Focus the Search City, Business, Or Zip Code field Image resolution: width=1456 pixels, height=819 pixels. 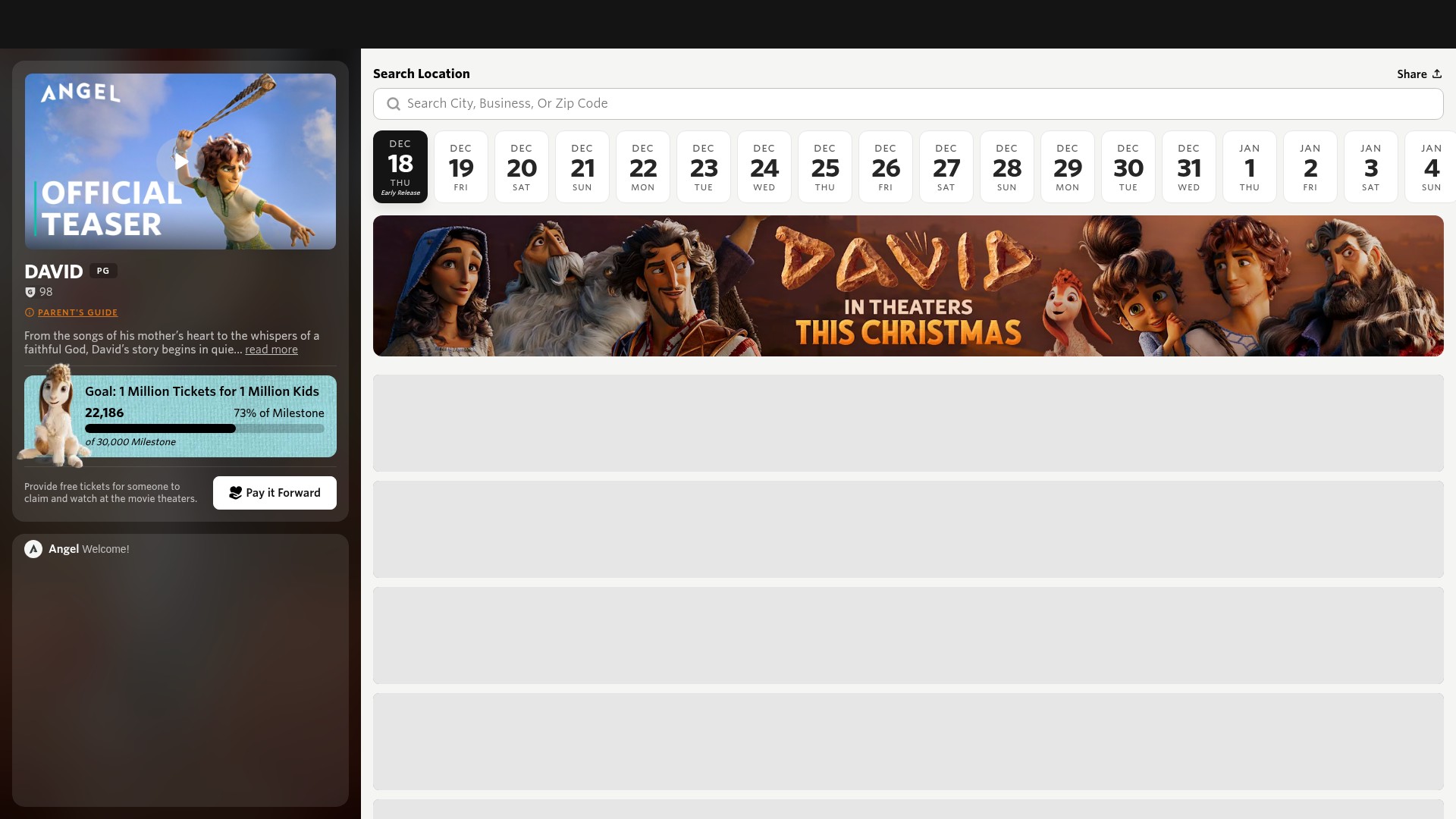coord(908,104)
